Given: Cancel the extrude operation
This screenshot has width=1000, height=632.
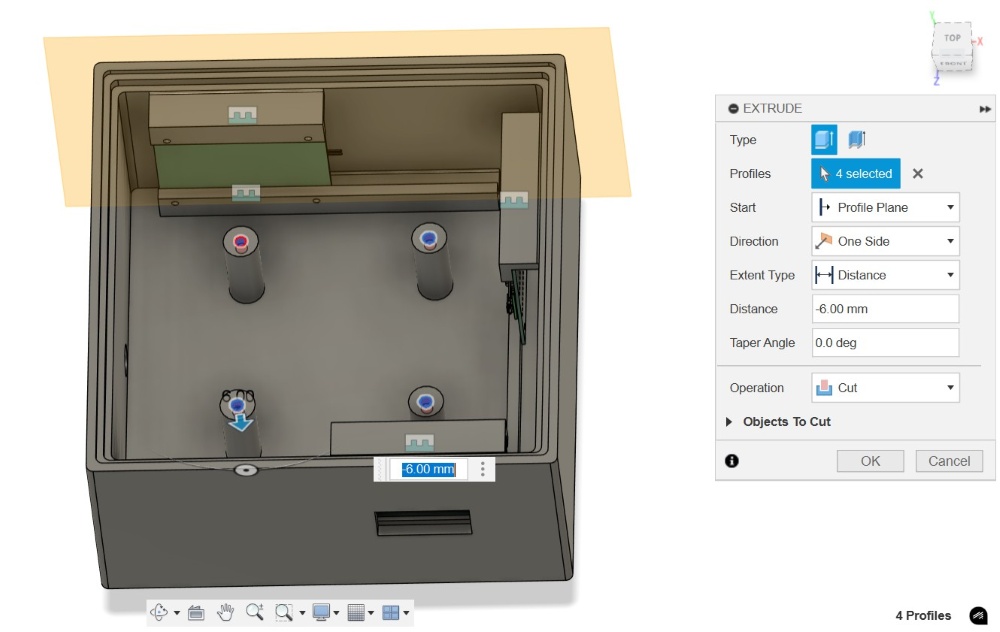Looking at the screenshot, I should [x=949, y=461].
